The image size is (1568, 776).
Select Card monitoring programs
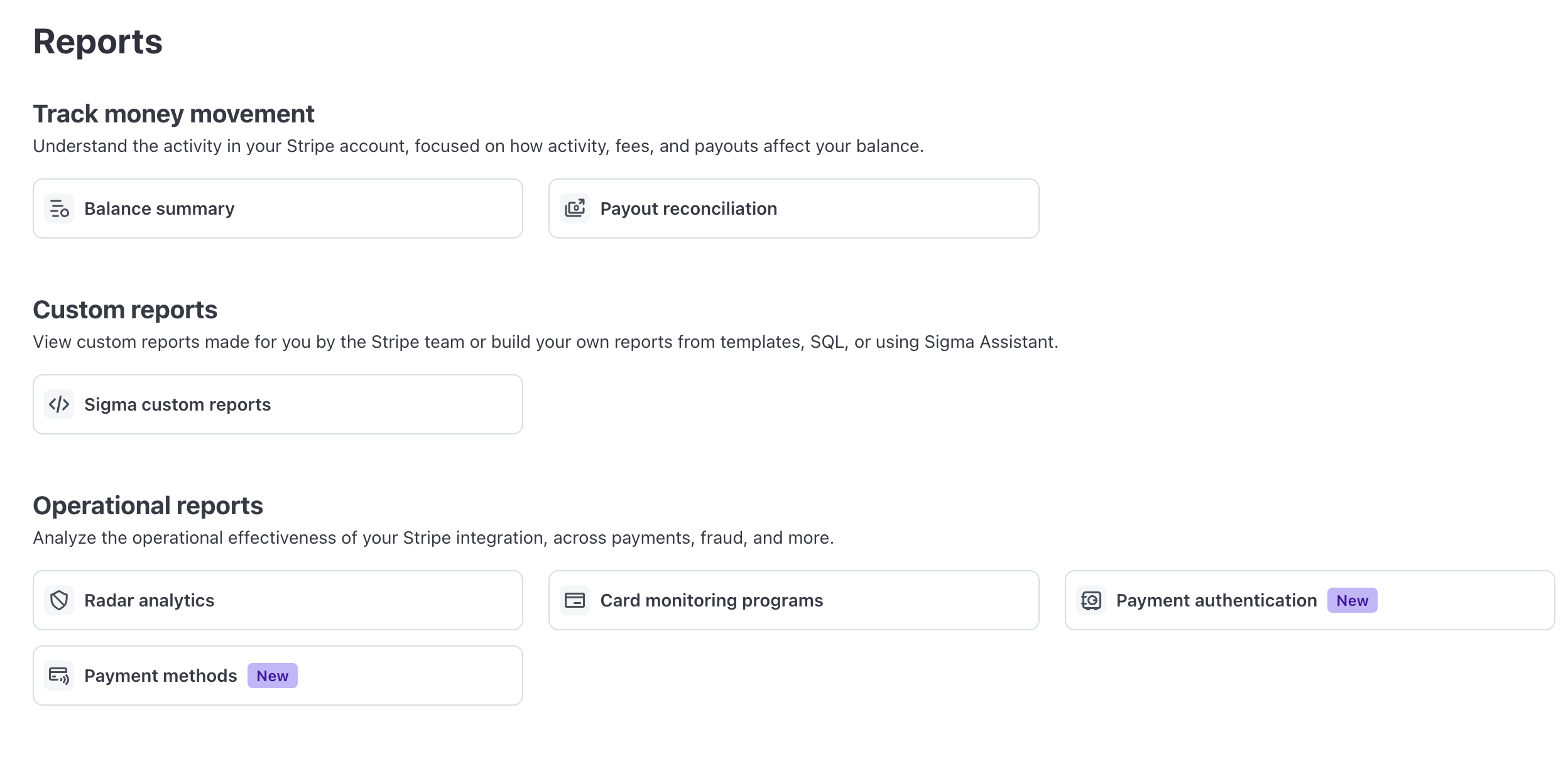pyautogui.click(x=793, y=600)
